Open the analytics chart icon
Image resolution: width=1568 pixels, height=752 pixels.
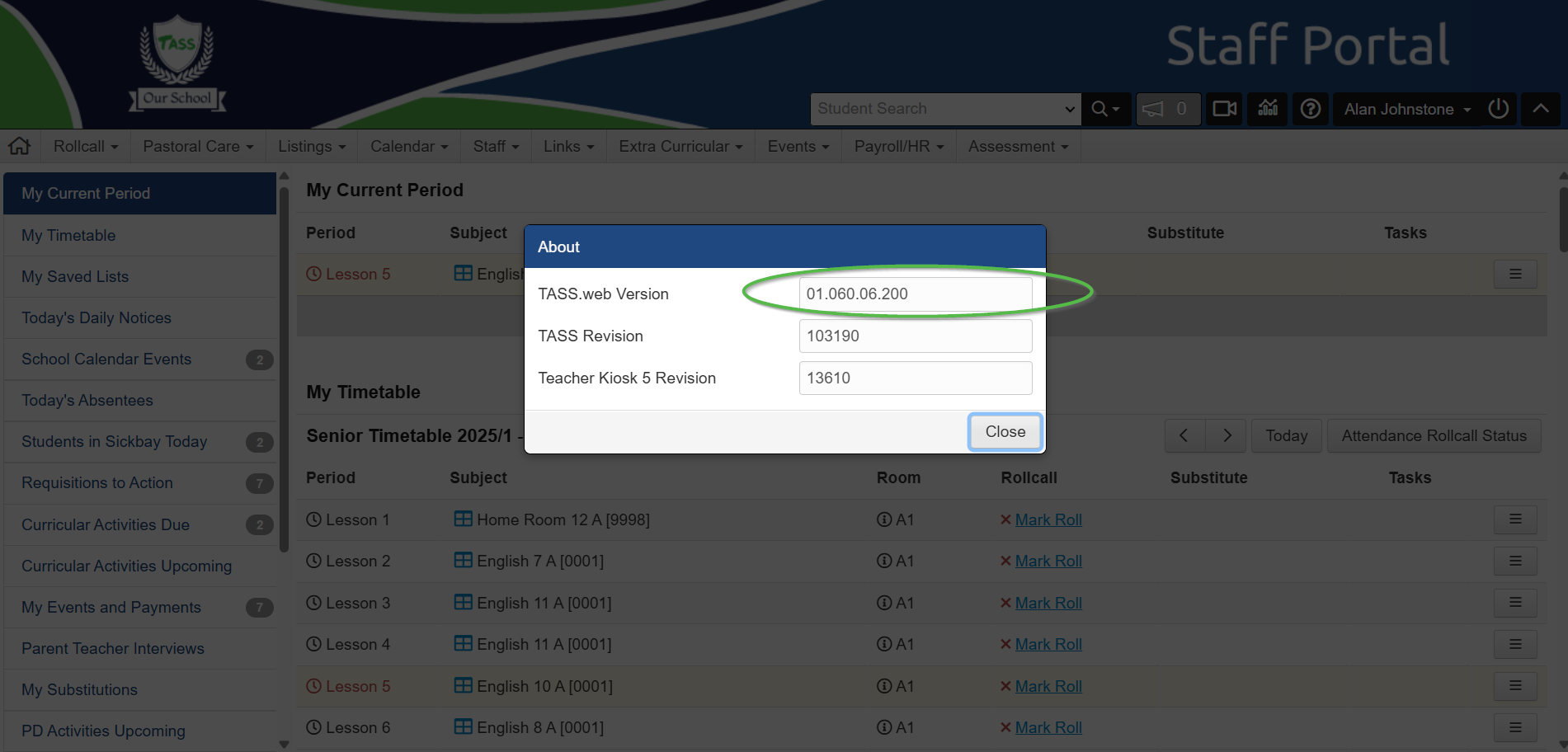1268,108
